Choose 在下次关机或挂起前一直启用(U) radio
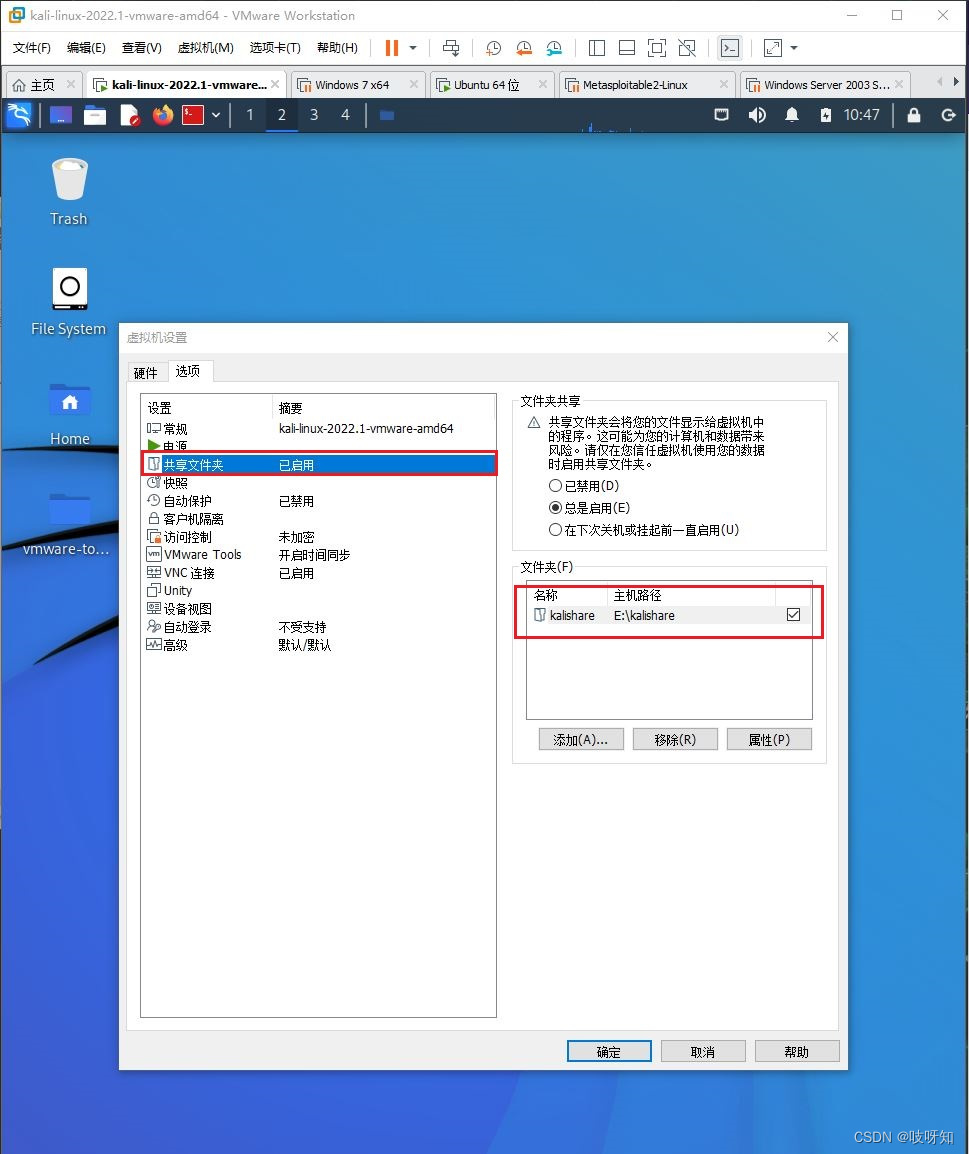 (x=556, y=530)
